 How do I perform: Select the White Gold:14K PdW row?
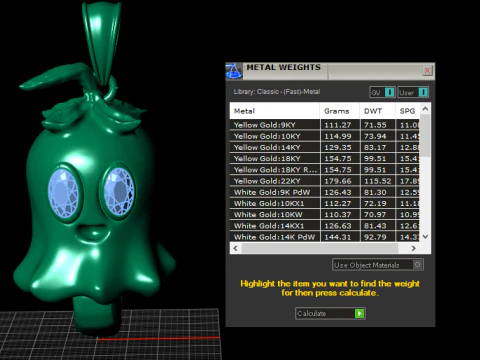point(324,237)
